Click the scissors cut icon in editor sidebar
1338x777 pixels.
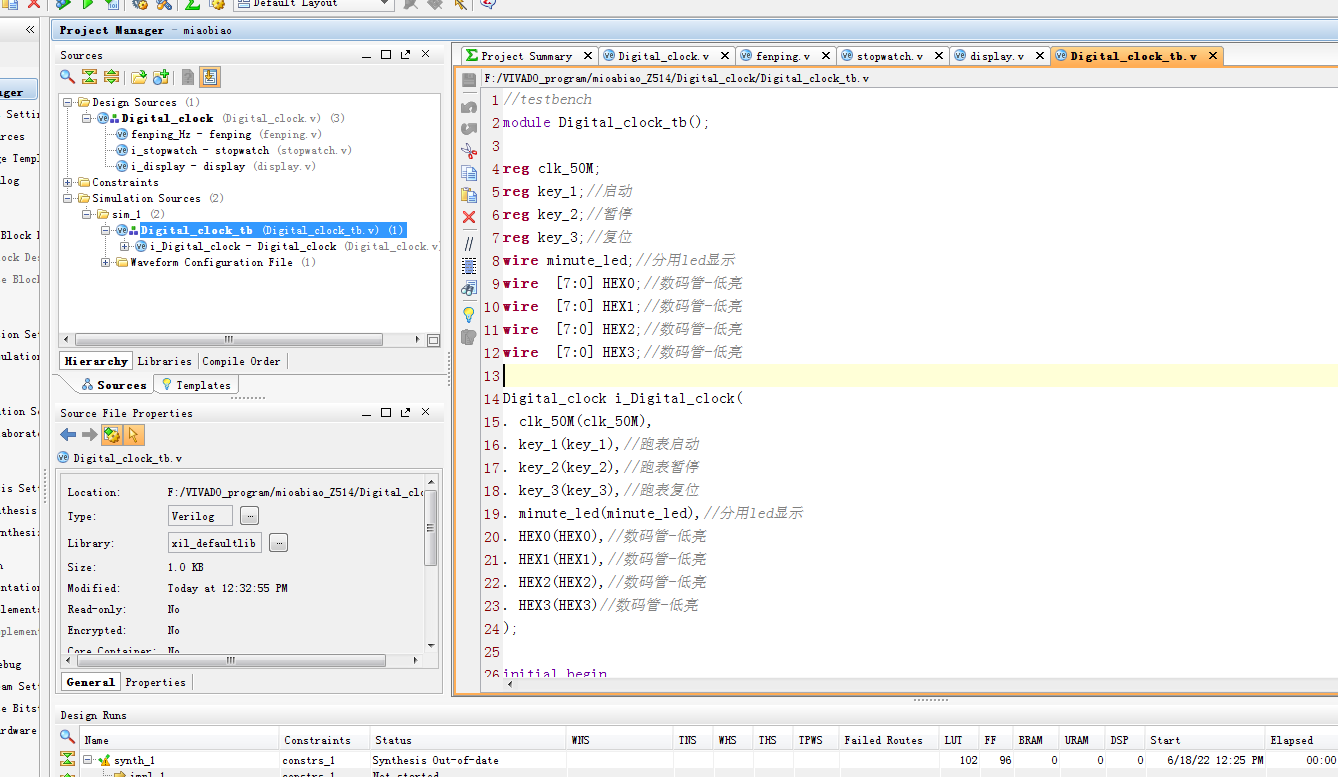(468, 150)
